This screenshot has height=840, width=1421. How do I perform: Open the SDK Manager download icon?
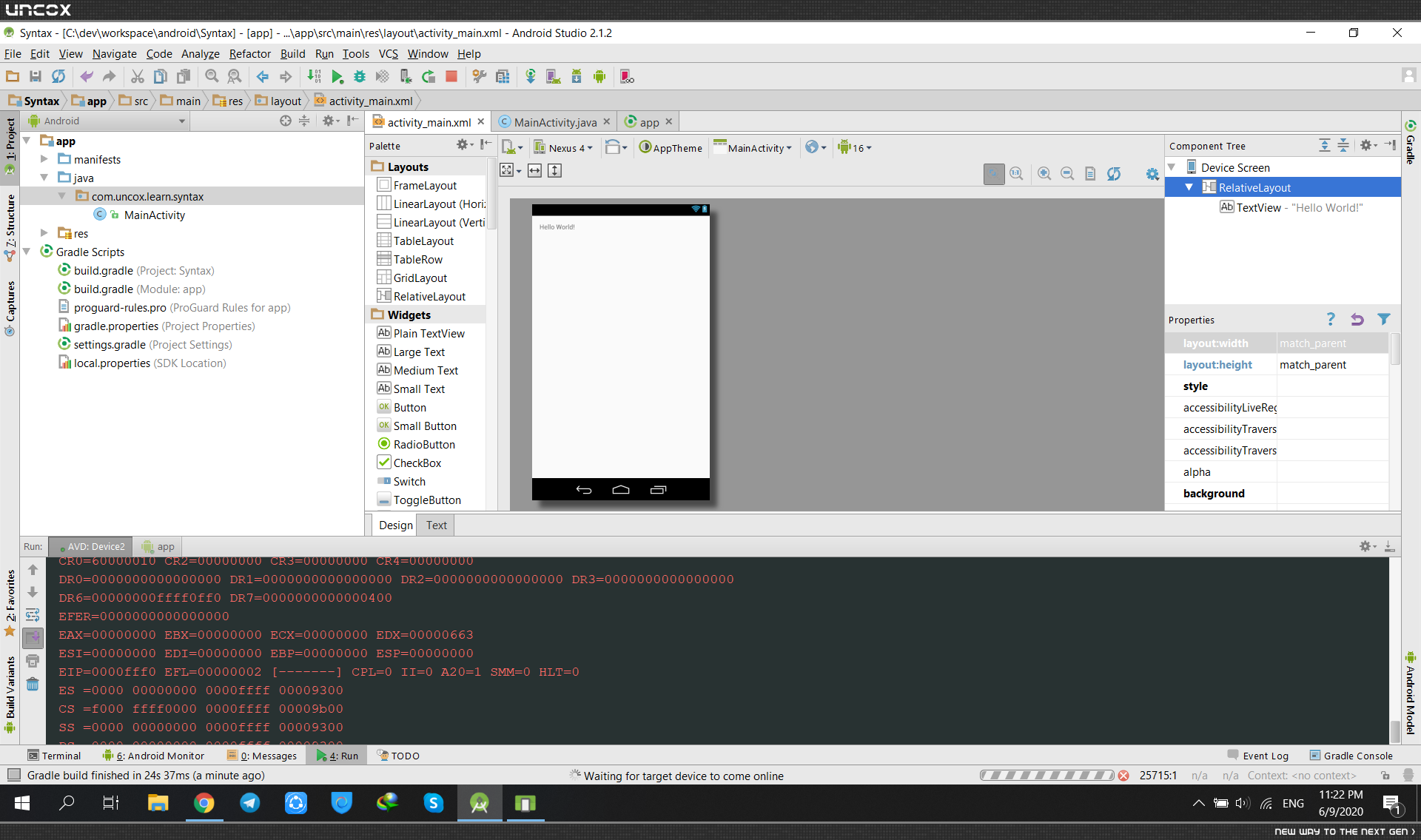coord(577,76)
